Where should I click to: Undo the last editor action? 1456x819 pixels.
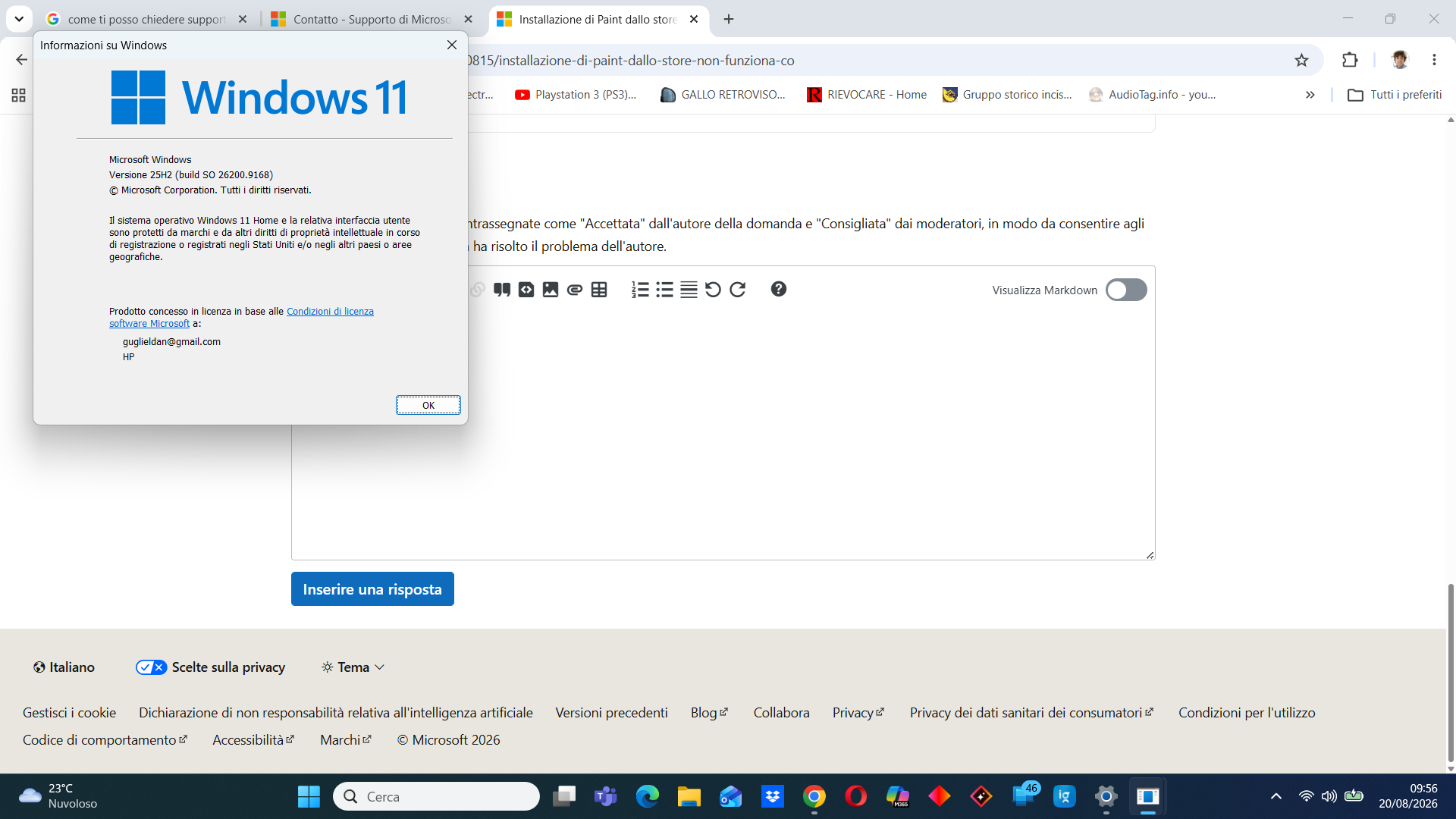coord(713,290)
